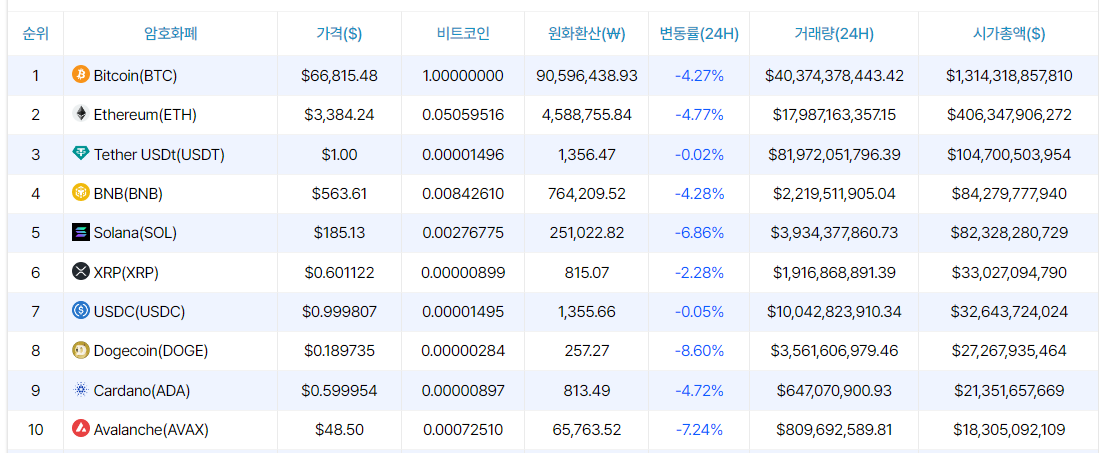Sort by 시가총액($) column header
The height and width of the screenshot is (453, 1099).
[x=1009, y=33]
